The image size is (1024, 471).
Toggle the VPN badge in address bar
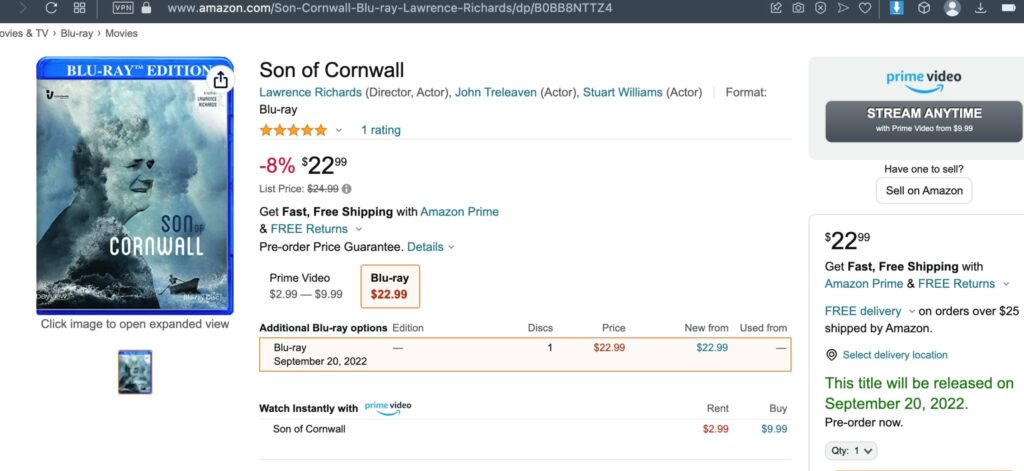pyautogui.click(x=123, y=8)
